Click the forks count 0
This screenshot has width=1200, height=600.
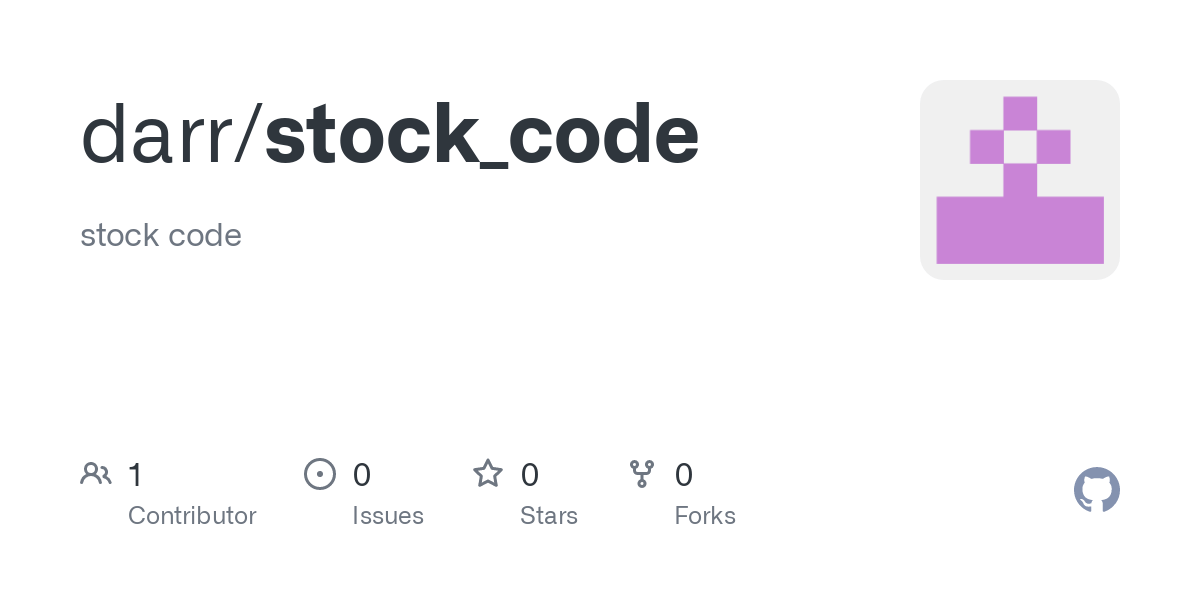click(x=684, y=474)
